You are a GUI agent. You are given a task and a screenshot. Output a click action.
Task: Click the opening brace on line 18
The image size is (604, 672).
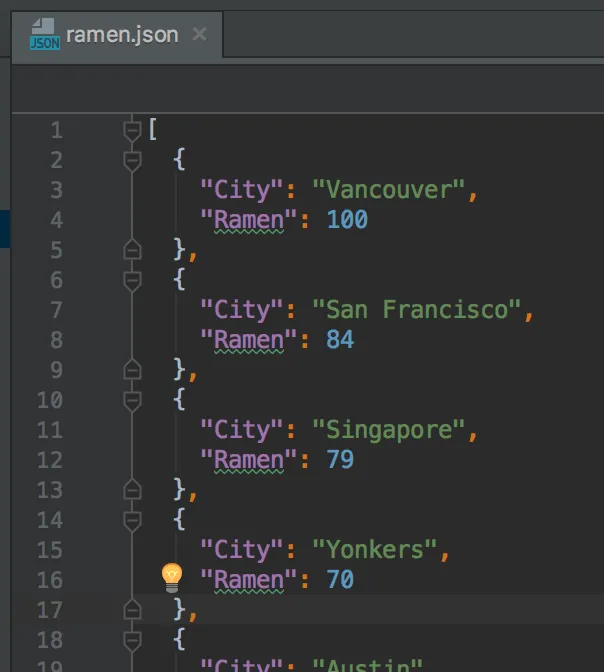pyautogui.click(x=180, y=639)
